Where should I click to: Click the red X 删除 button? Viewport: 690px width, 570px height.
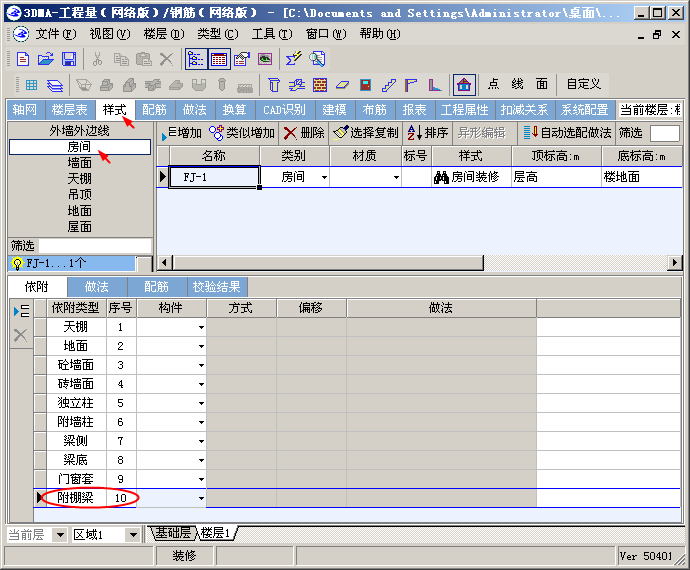pos(304,133)
